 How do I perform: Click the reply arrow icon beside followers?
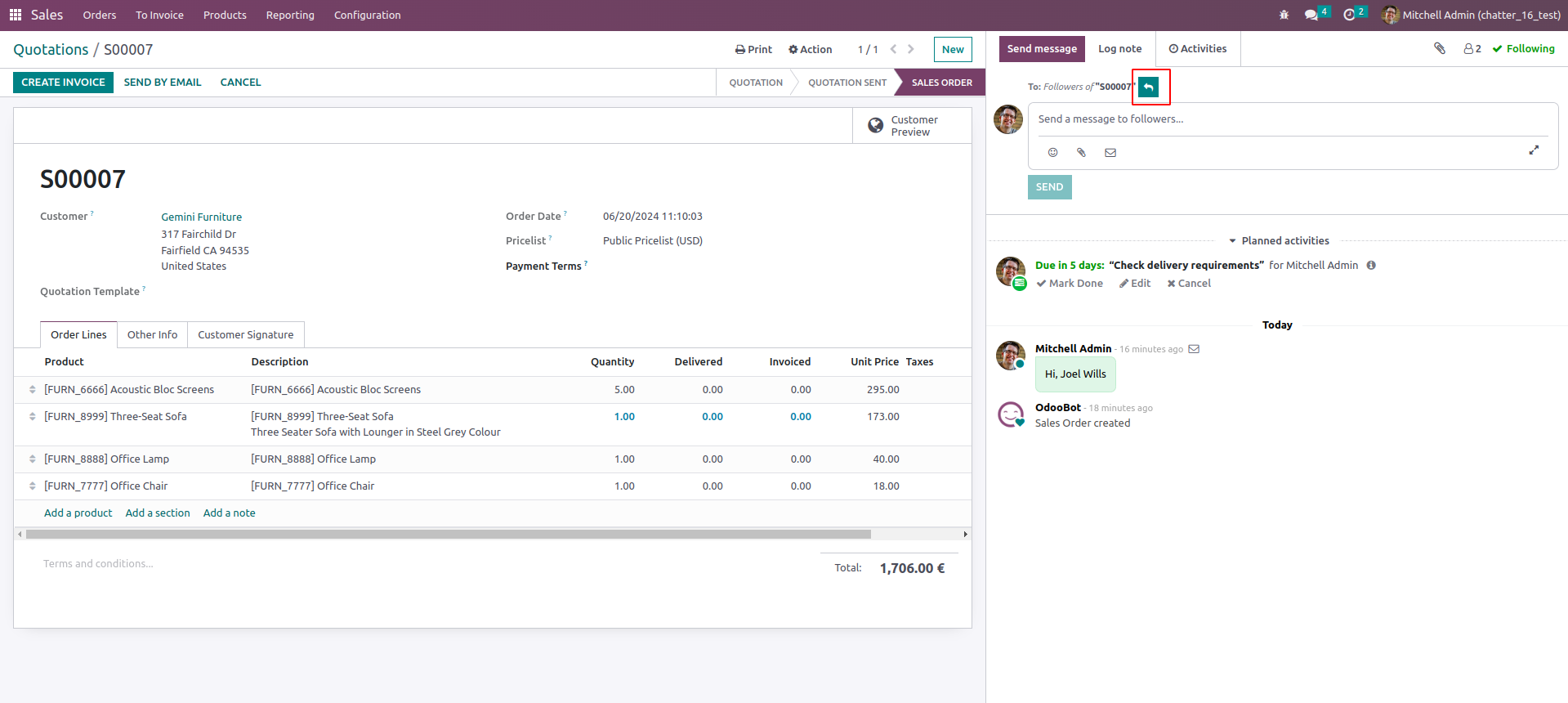click(x=1148, y=87)
